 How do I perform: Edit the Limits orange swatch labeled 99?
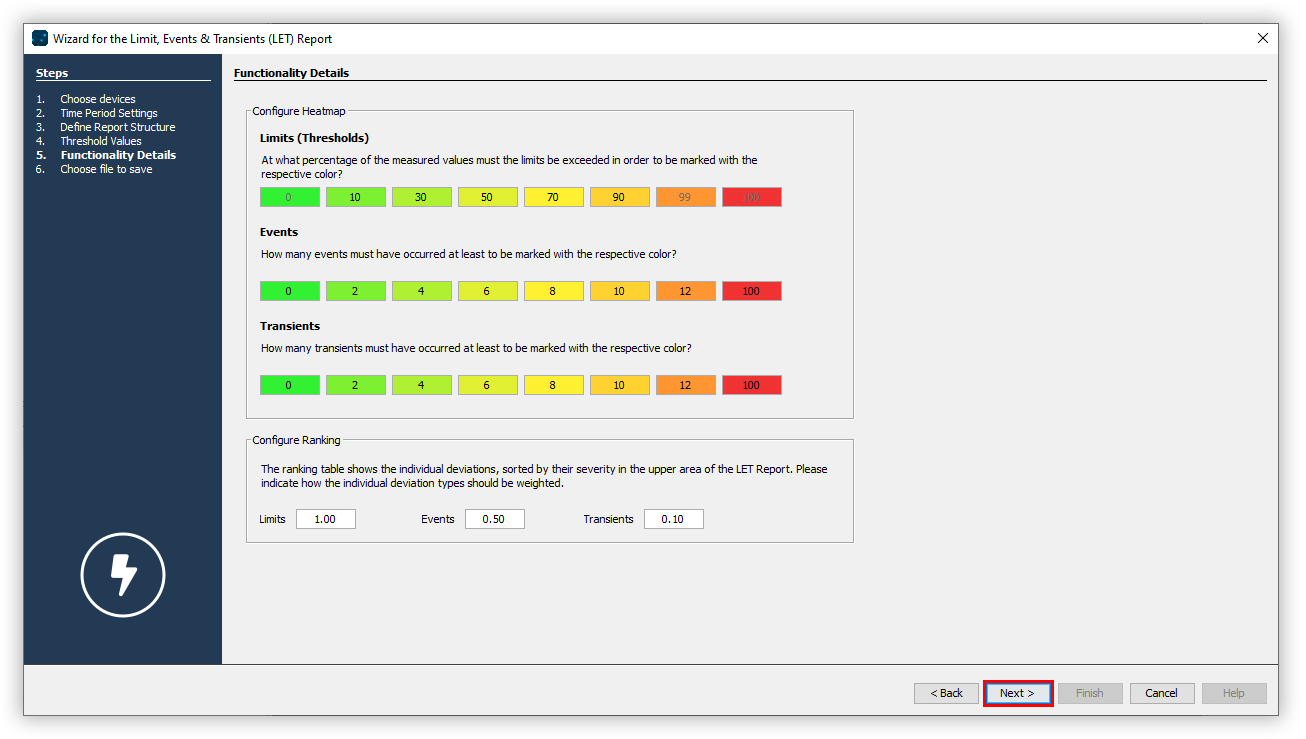685,197
